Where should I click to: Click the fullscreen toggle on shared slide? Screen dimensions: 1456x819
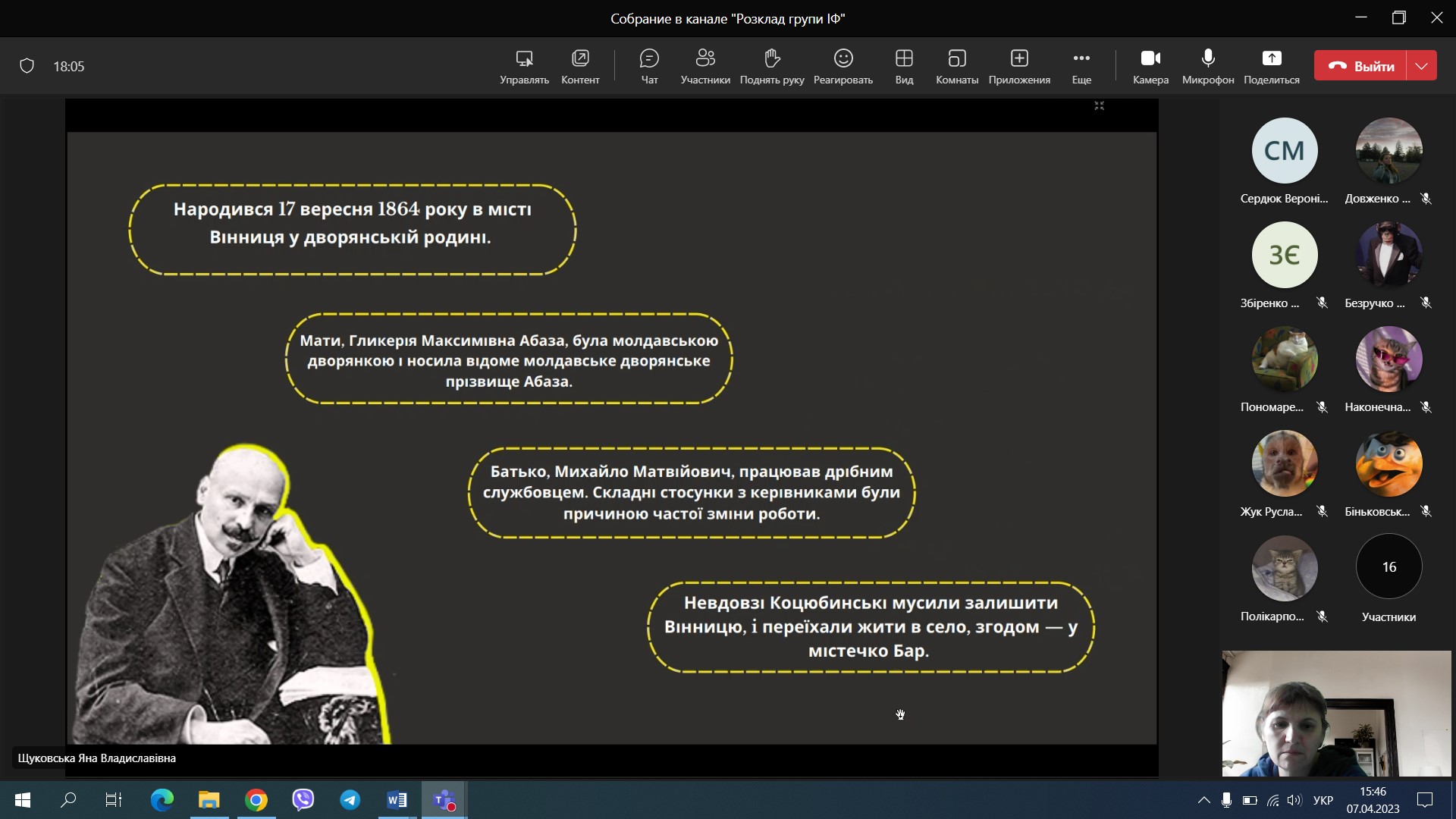[x=1099, y=105]
